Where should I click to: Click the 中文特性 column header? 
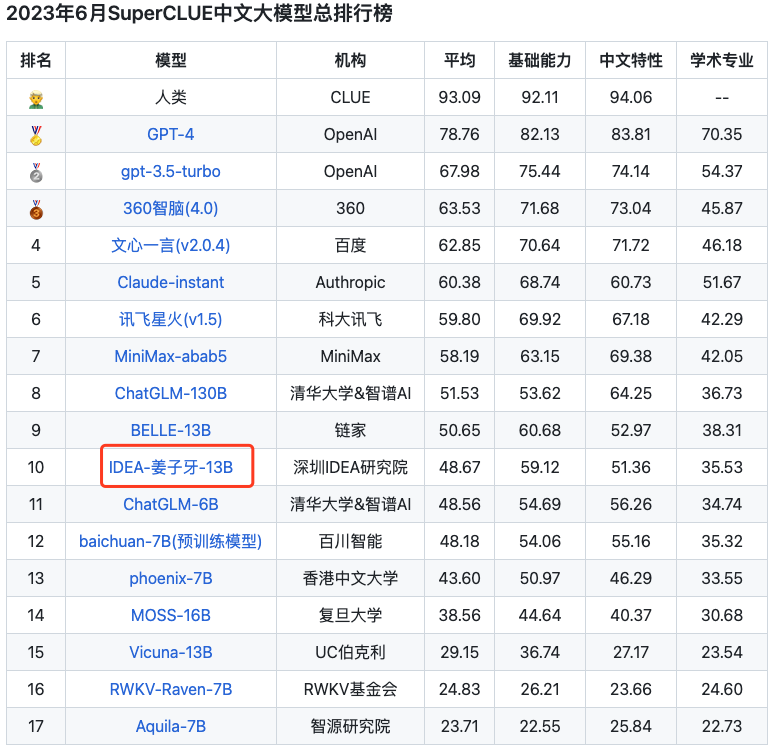[x=631, y=60]
